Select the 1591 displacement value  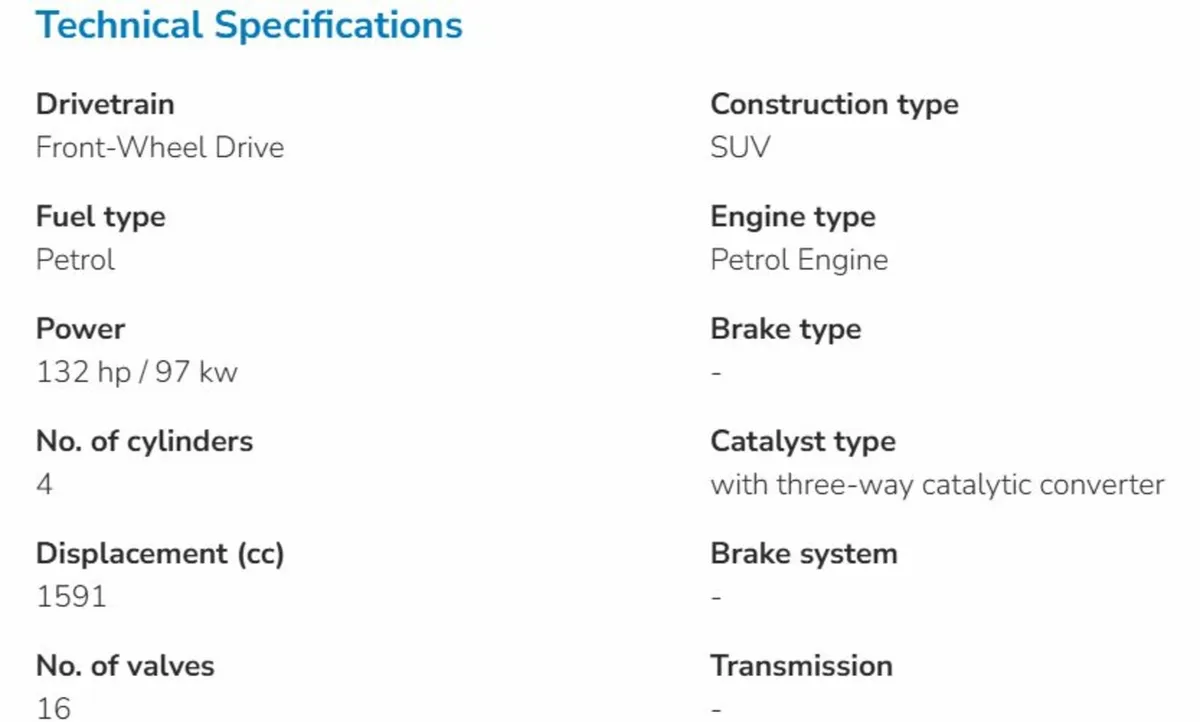(x=71, y=597)
